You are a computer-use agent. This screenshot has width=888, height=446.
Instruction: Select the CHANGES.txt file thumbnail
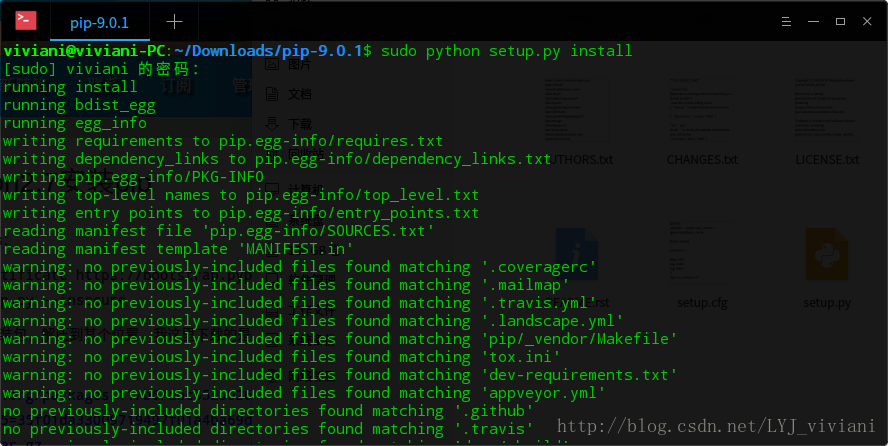(x=702, y=109)
